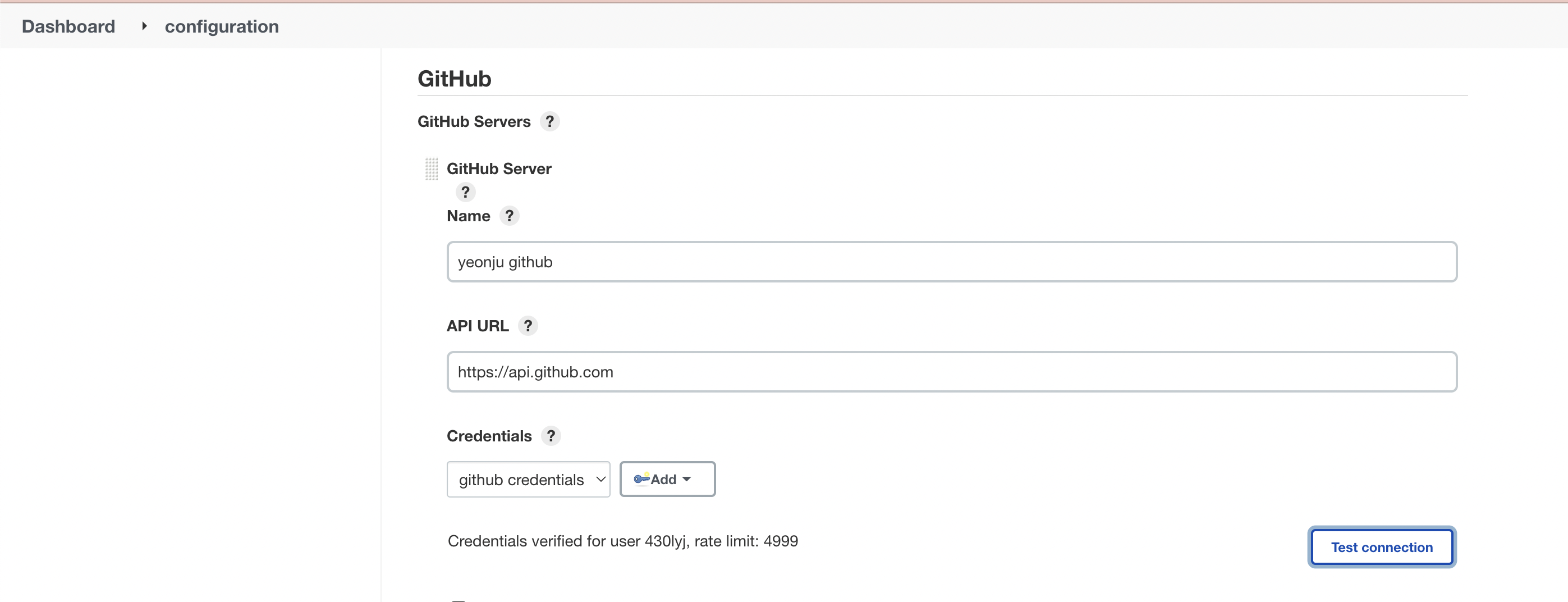The image size is (1568, 602).
Task: Expand the Add credentials menu
Action: pos(668,480)
